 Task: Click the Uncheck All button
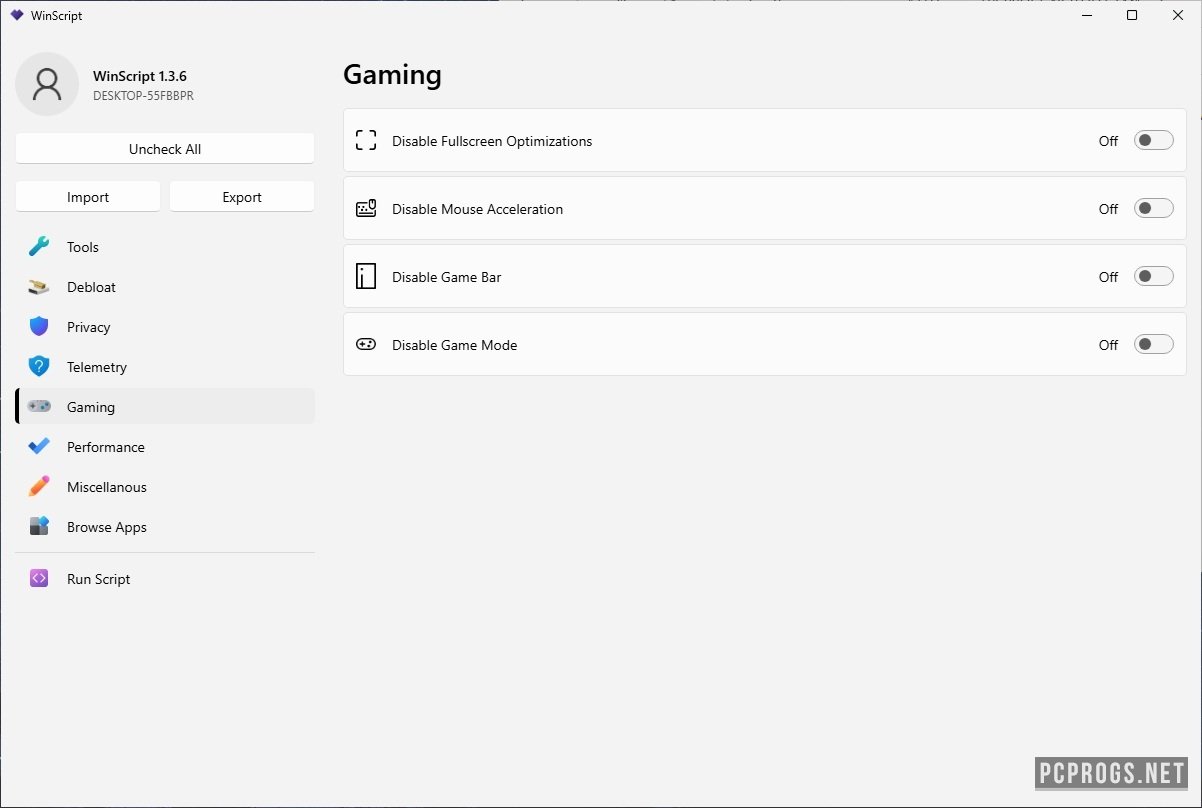point(165,149)
